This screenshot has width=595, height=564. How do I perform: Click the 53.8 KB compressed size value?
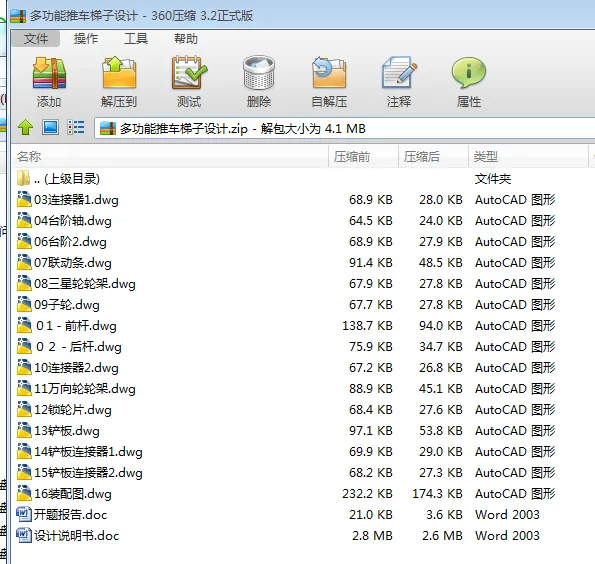click(441, 431)
